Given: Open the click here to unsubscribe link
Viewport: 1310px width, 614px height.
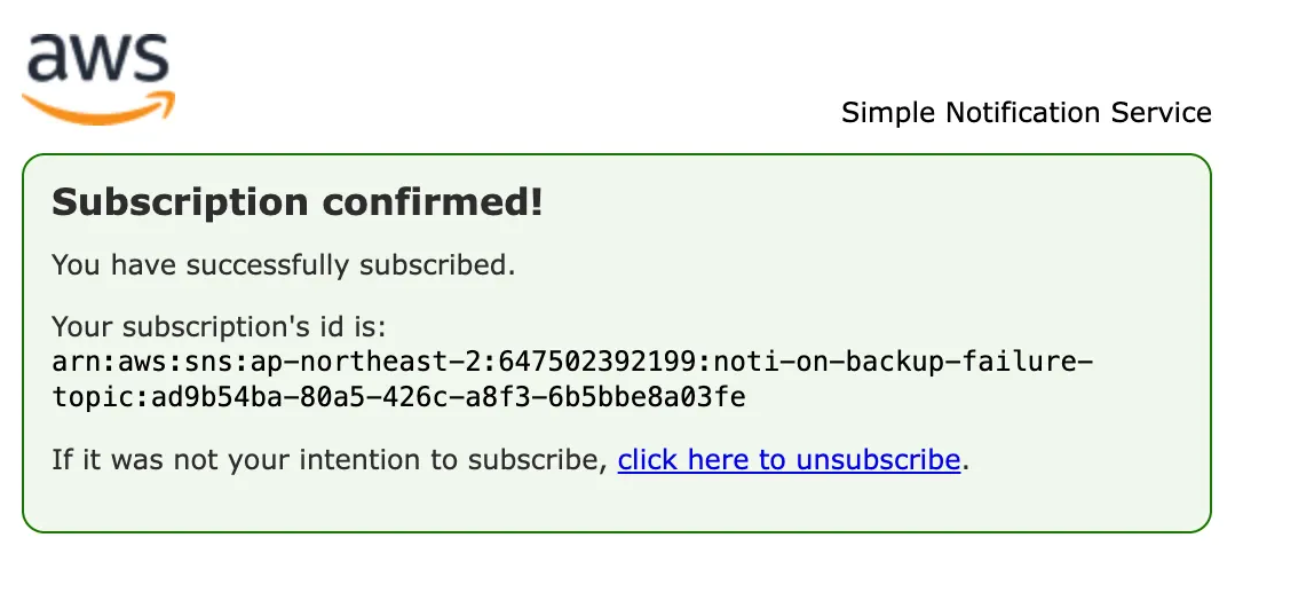Looking at the screenshot, I should (788, 460).
